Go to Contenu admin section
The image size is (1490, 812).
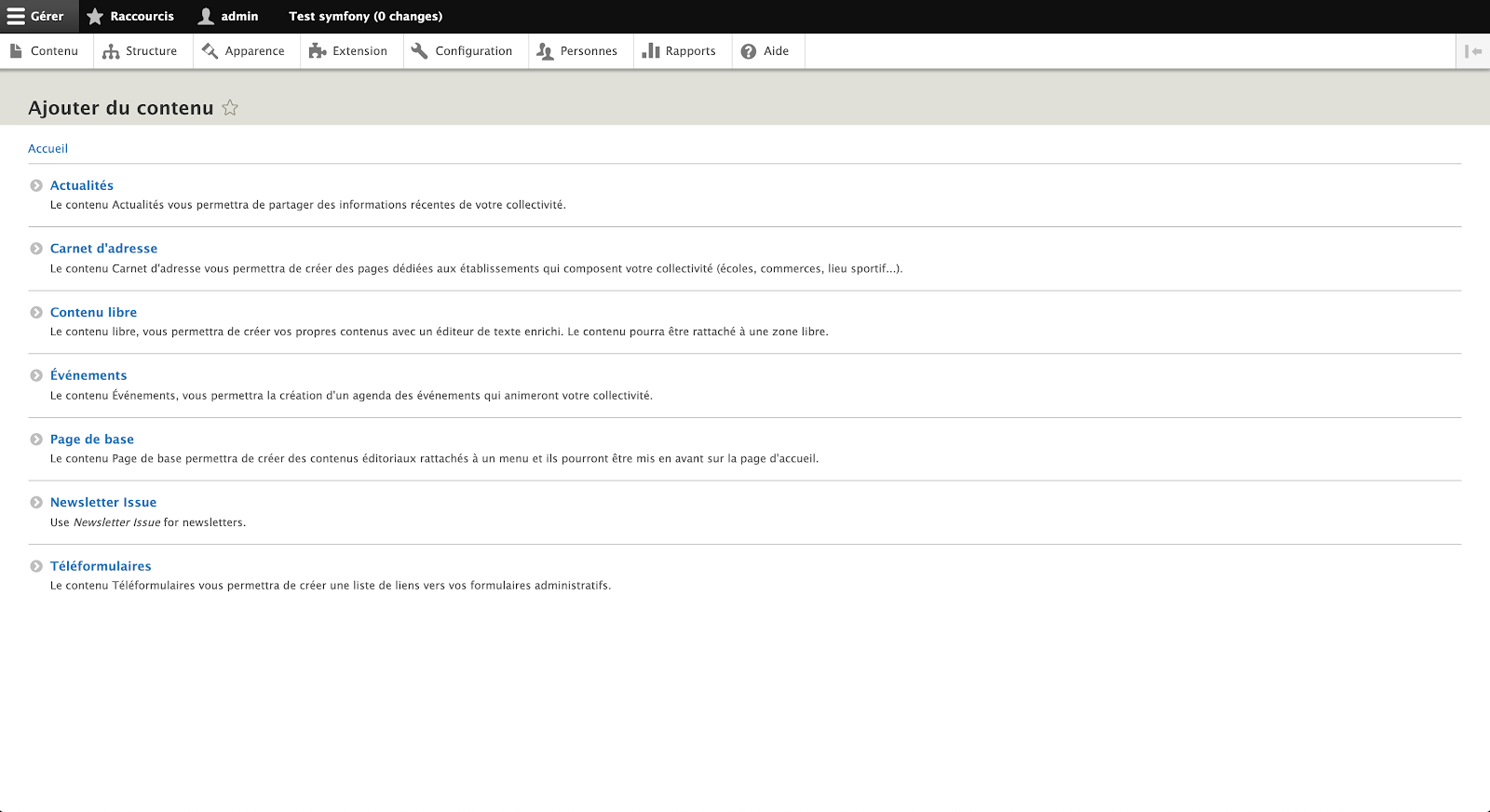tap(55, 51)
